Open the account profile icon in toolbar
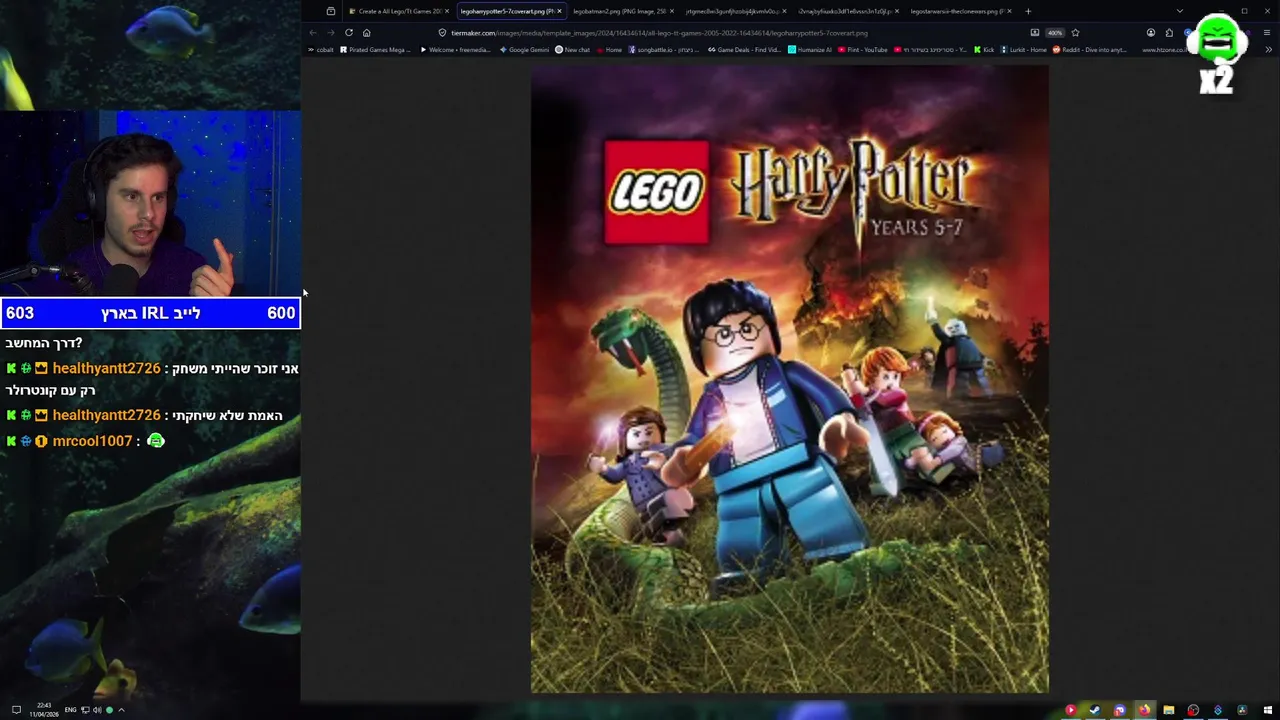The image size is (1280, 720). [x=1151, y=32]
